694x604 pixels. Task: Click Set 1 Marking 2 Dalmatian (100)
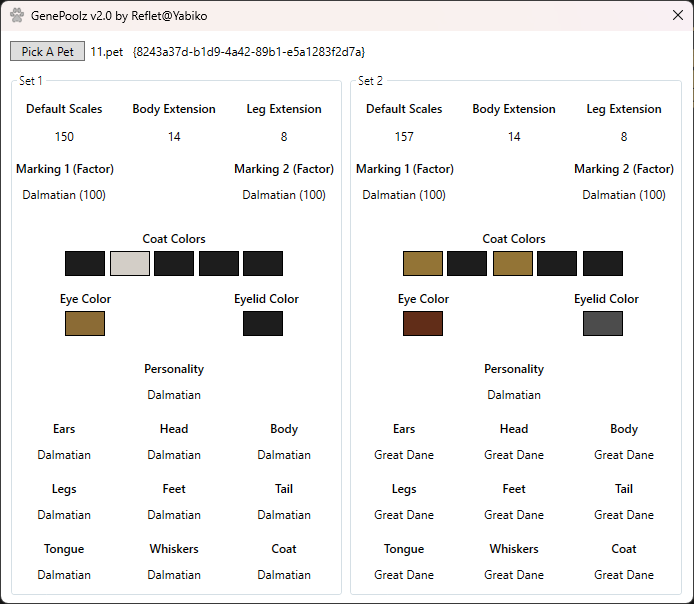point(284,195)
